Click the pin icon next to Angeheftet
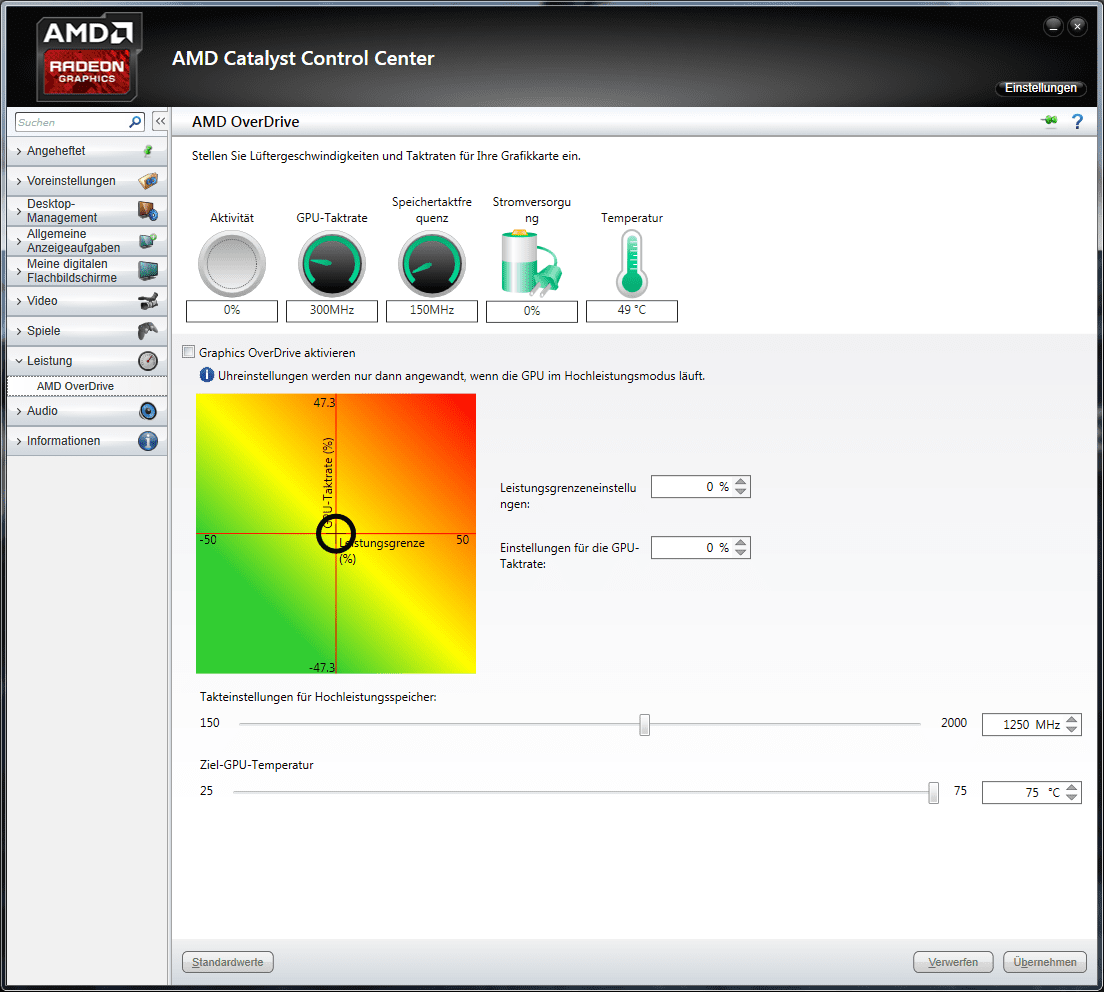 (x=148, y=151)
